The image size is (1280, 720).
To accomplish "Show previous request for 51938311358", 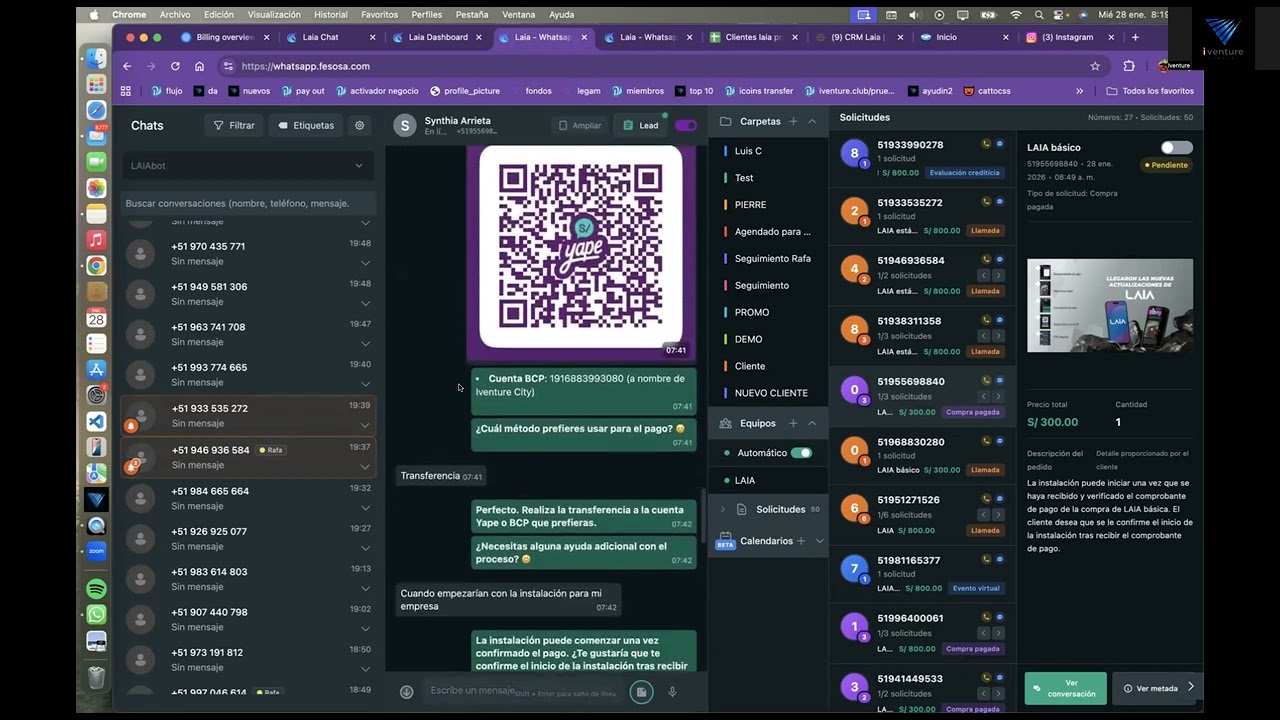I will click(x=984, y=336).
